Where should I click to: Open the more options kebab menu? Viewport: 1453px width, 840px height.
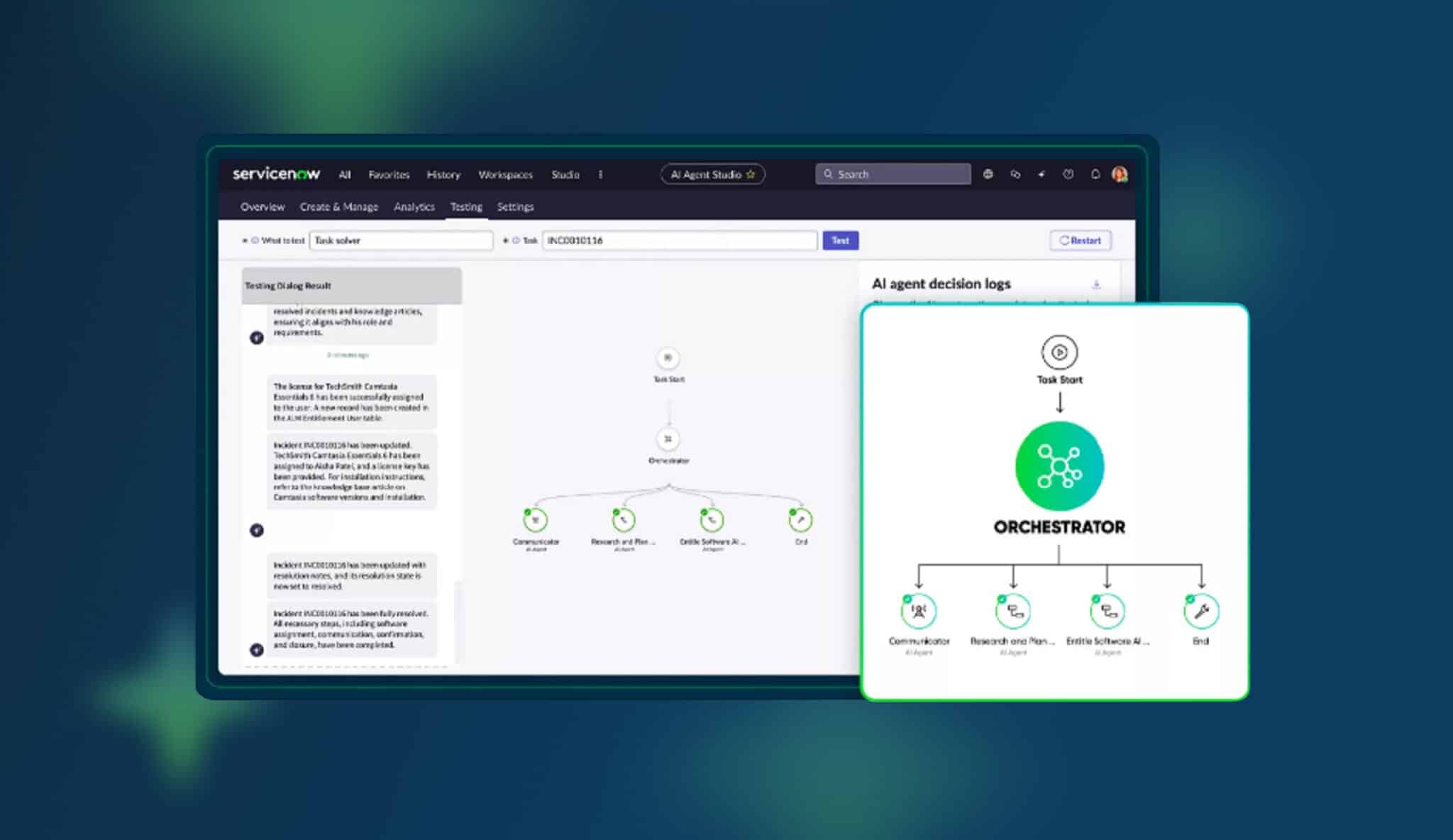tap(600, 175)
